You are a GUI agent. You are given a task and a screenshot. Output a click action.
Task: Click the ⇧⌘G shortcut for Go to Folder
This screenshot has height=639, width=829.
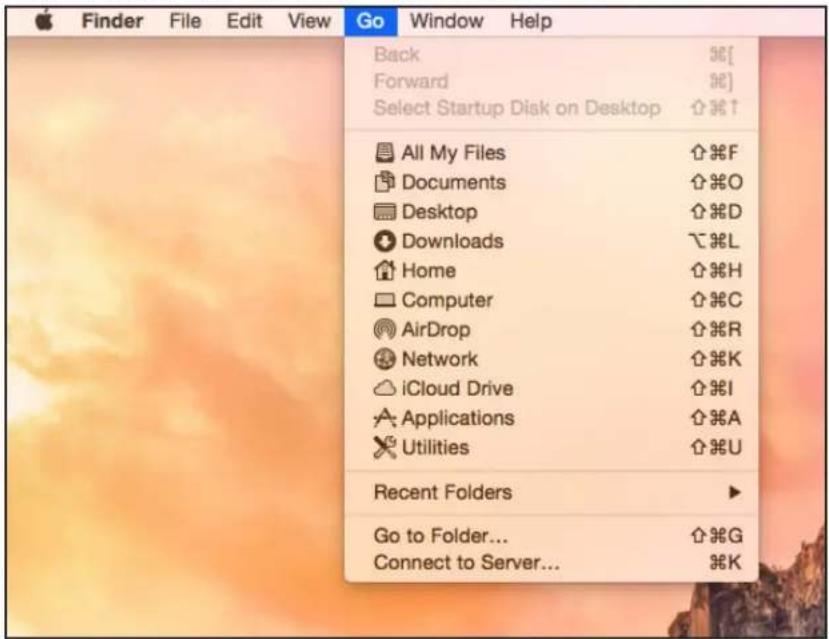(x=716, y=536)
